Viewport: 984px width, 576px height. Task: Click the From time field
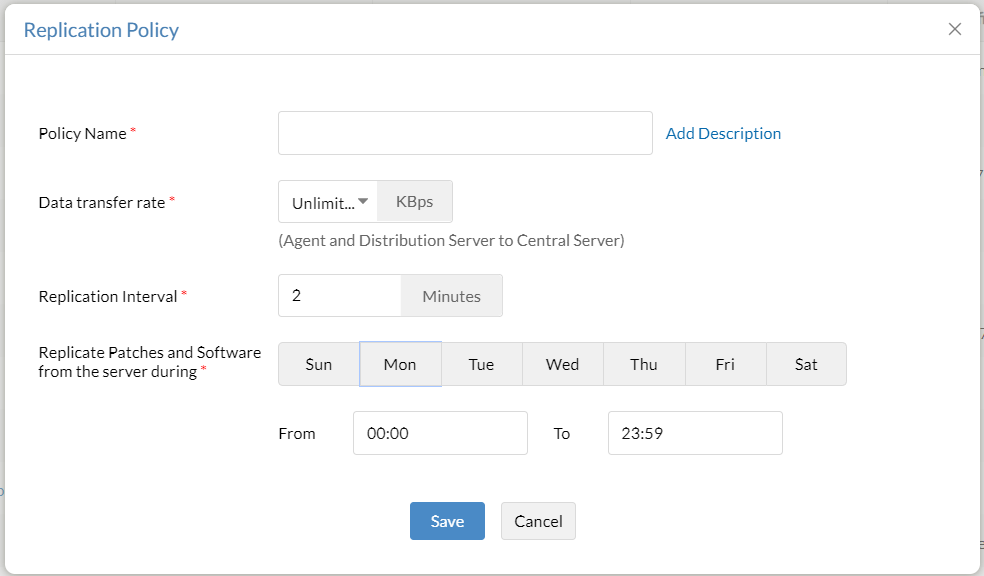(440, 433)
